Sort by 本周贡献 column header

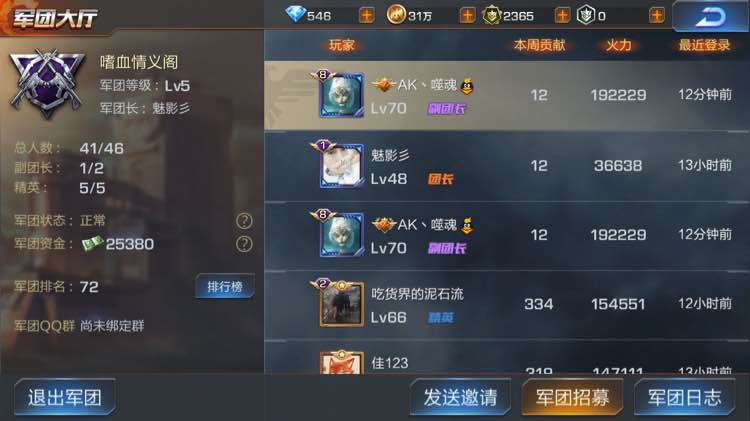coord(539,45)
